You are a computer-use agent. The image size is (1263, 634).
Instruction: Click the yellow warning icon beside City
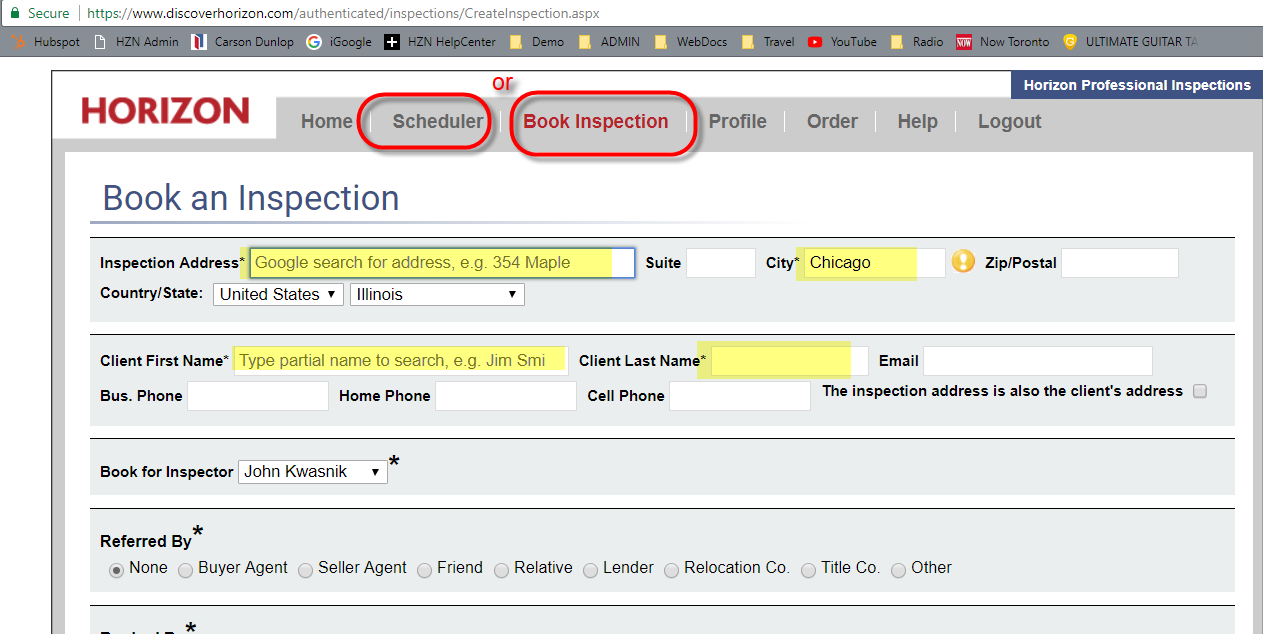tap(963, 262)
